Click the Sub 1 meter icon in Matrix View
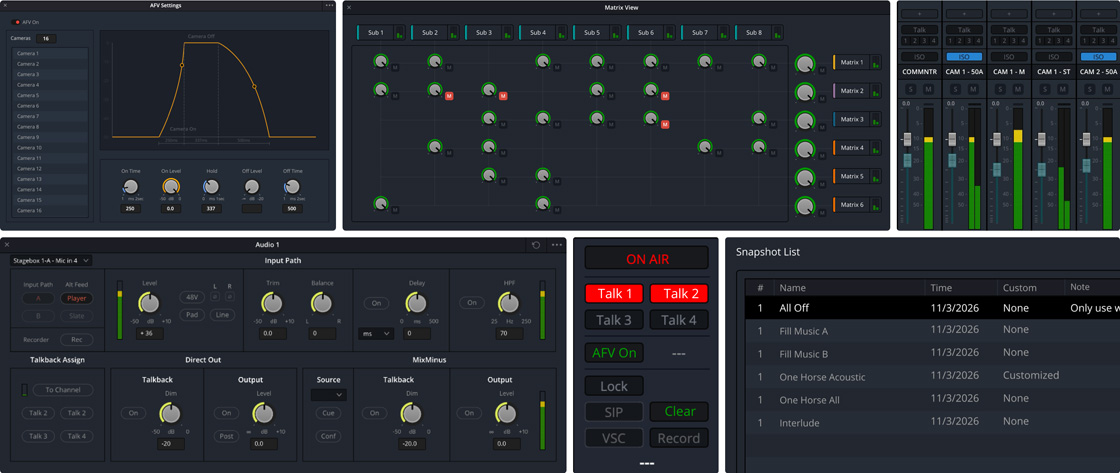 click(399, 33)
